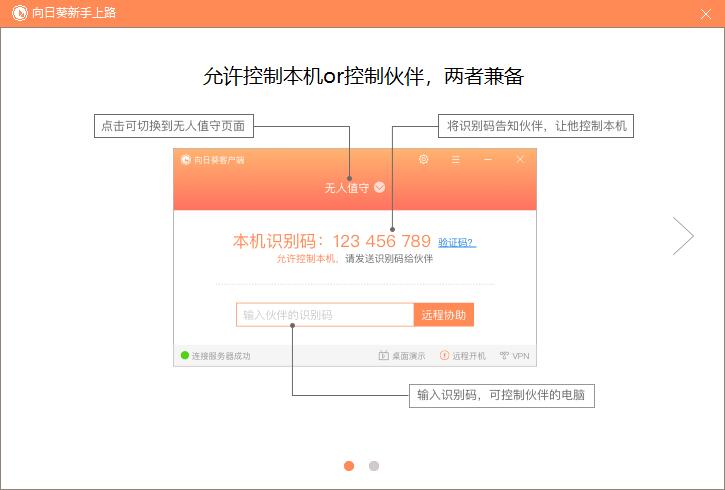This screenshot has height=490, width=725.
Task: Open the hamburger menu in the client window
Action: pos(456,160)
